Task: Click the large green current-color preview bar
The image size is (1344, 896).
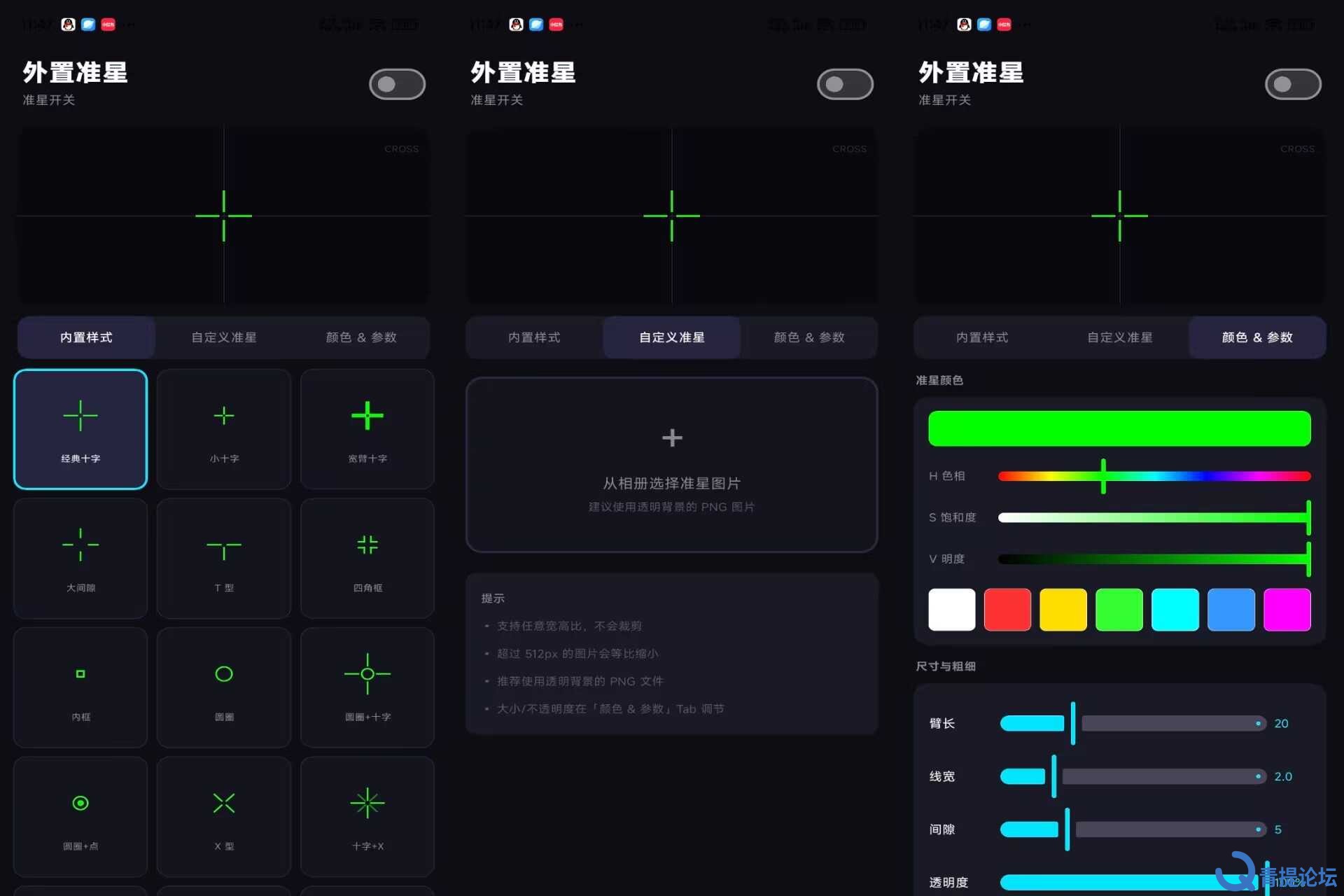Action: pos(1119,428)
